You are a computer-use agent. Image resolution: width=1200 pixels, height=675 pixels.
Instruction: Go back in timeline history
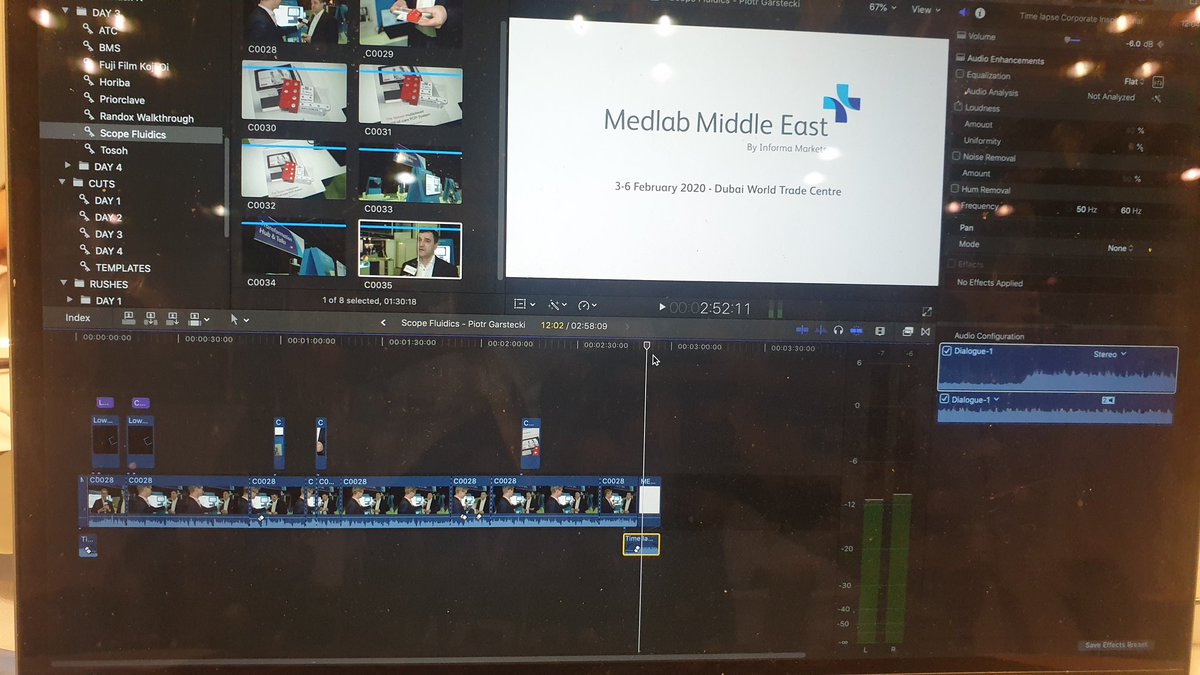[384, 323]
